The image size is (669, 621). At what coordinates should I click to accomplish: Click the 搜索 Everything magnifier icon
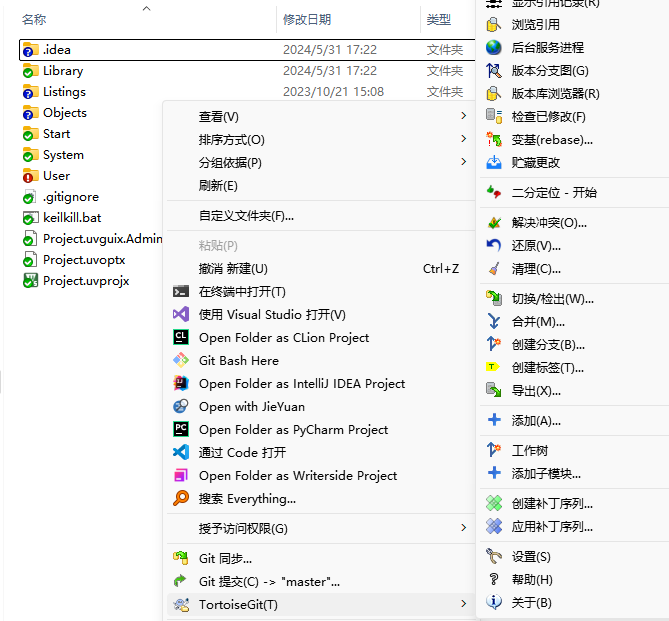(180, 499)
